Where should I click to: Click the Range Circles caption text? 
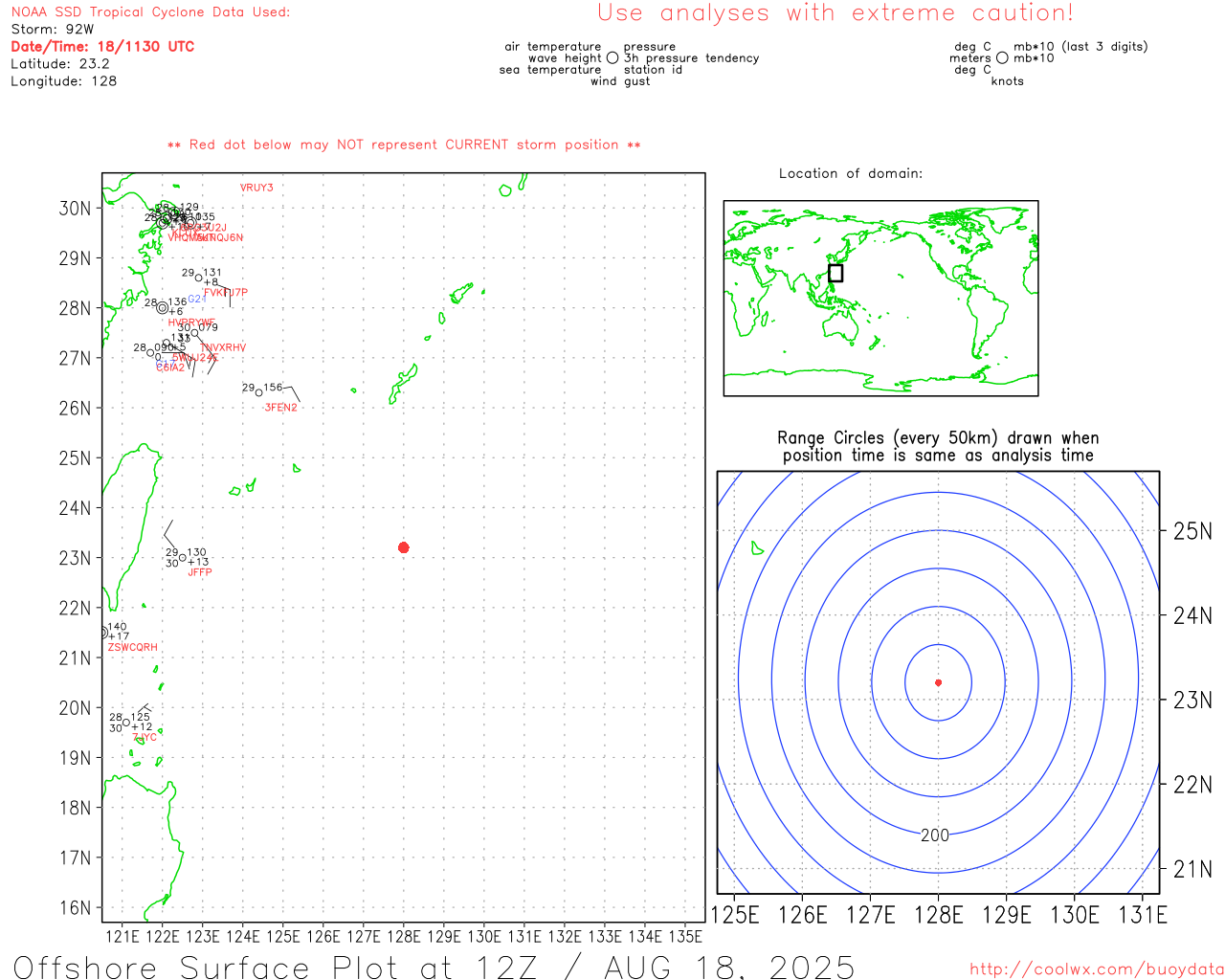point(938,447)
